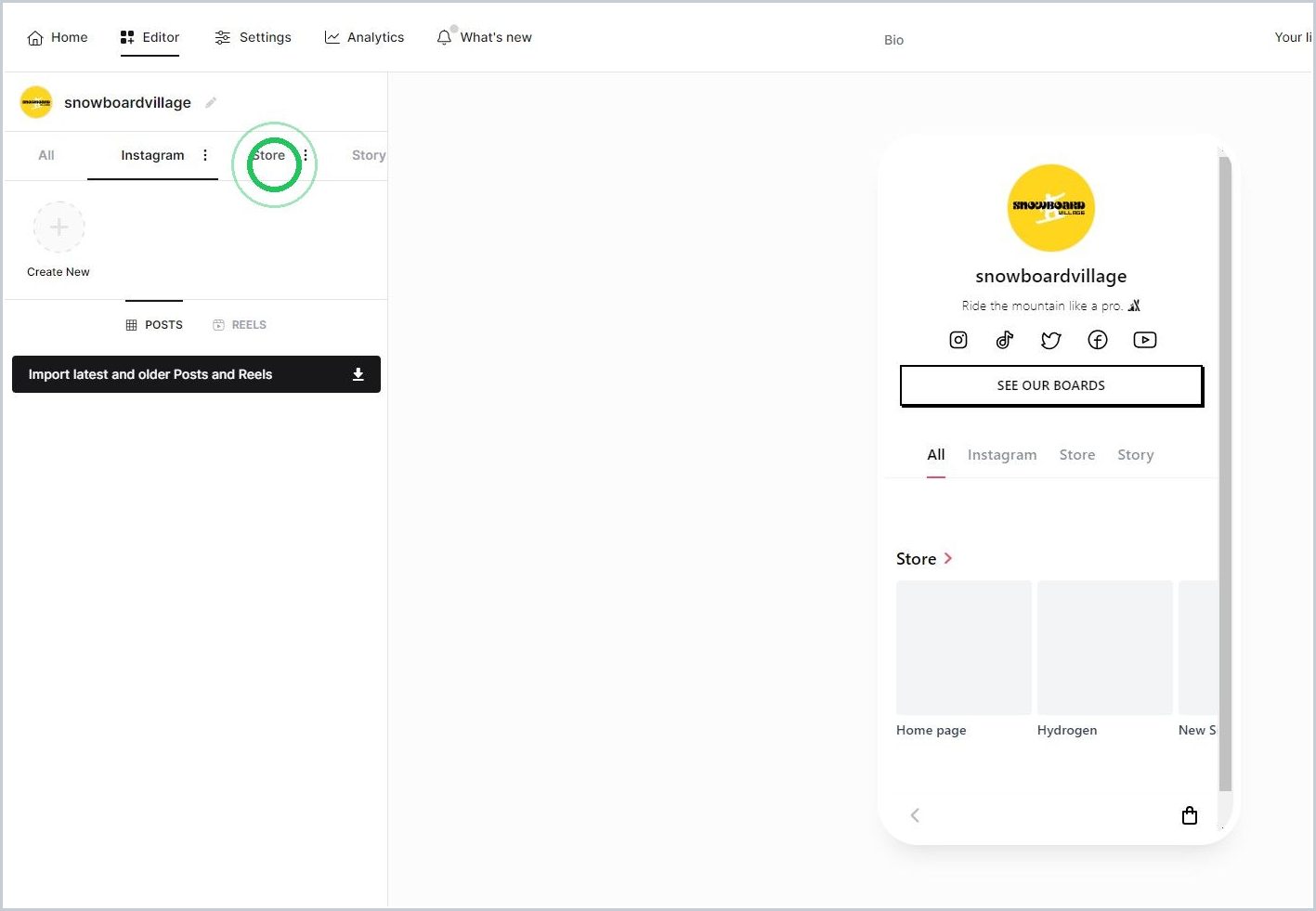This screenshot has width=1316, height=911.
Task: Open the Store tab three-dot menu
Action: point(306,155)
